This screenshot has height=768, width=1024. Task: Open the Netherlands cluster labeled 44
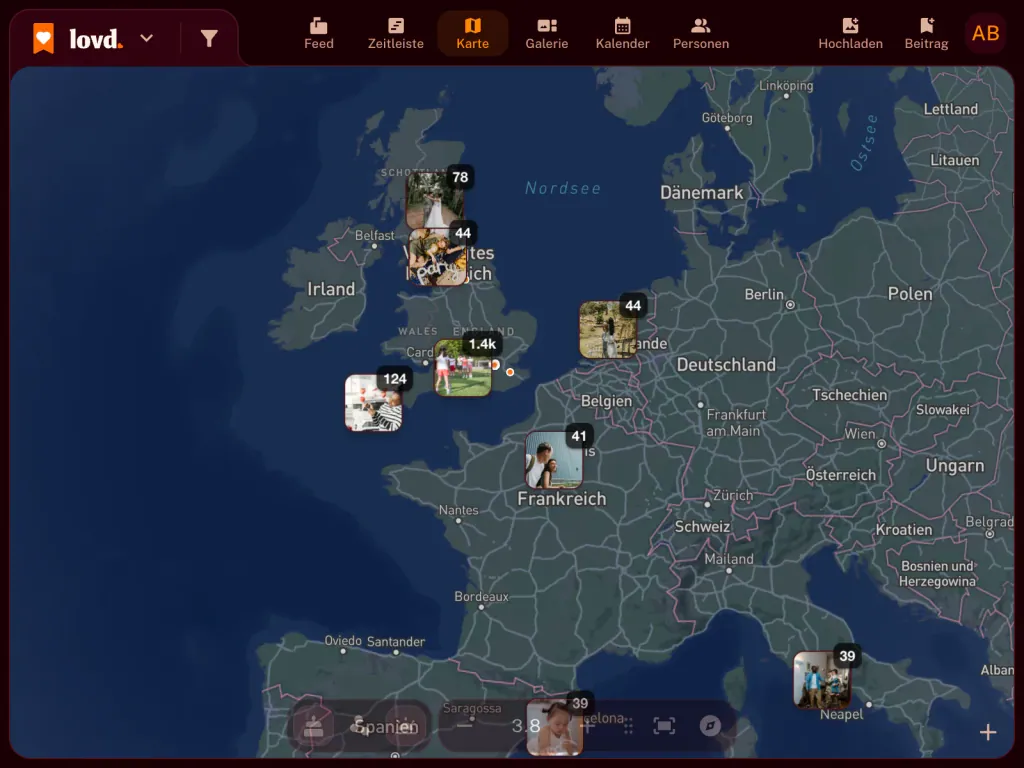608,330
